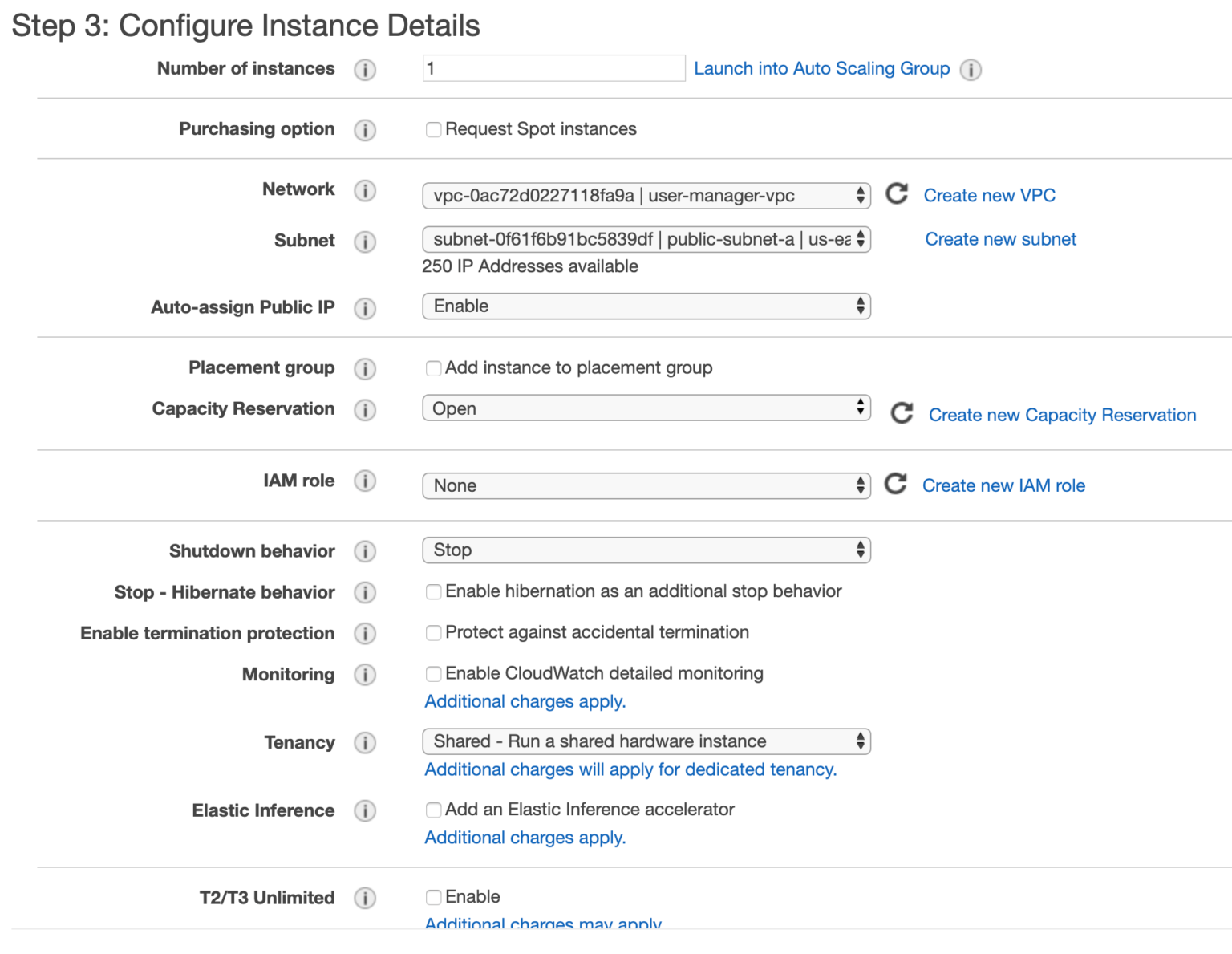Click the Create new VPC link
This screenshot has height=954, width=1232.
point(989,196)
